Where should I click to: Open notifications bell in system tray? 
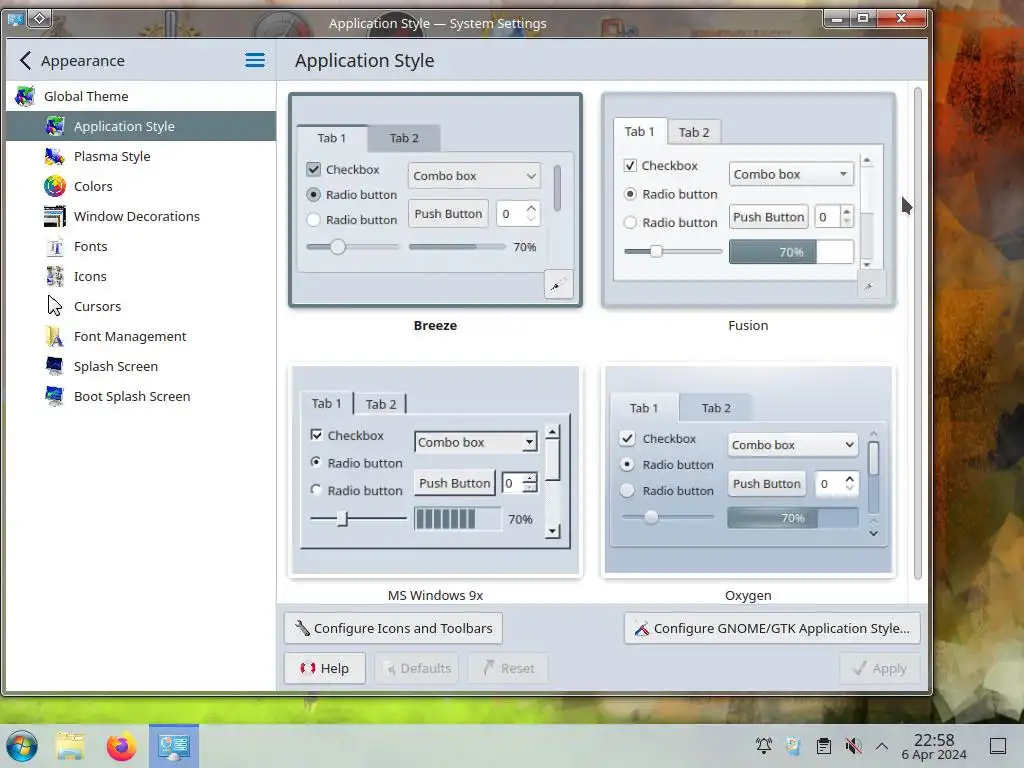(x=763, y=745)
